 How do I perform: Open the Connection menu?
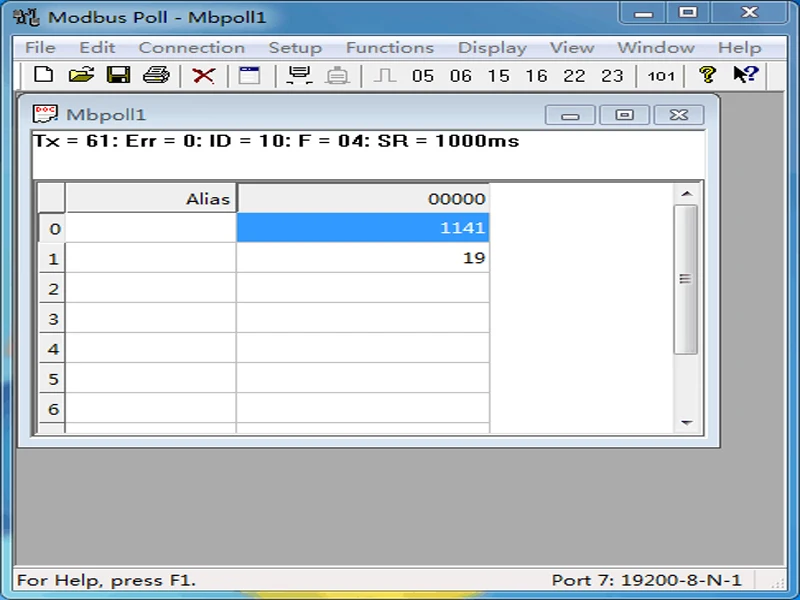(192, 47)
